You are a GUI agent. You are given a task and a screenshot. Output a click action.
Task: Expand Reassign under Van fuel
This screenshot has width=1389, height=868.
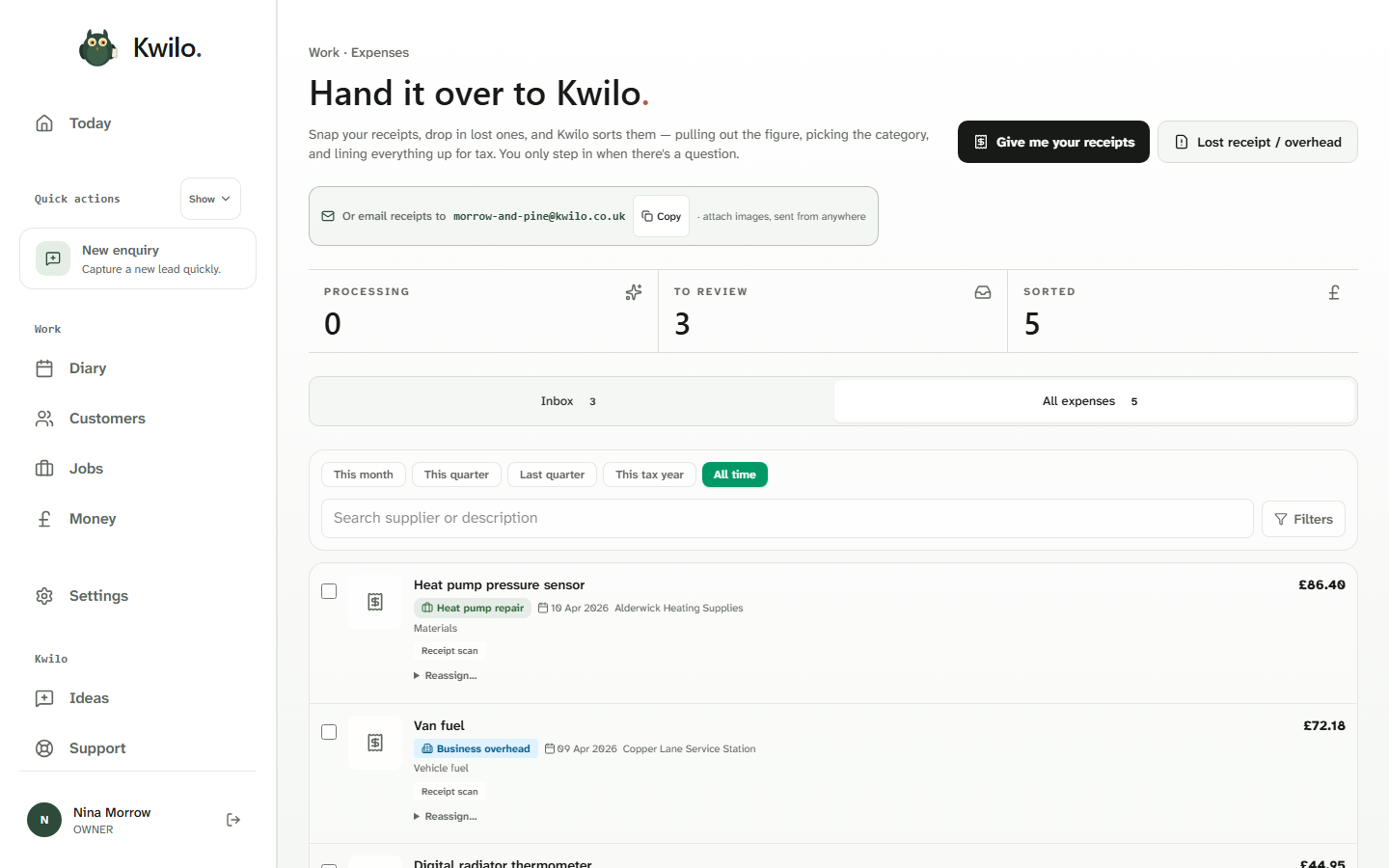[446, 816]
